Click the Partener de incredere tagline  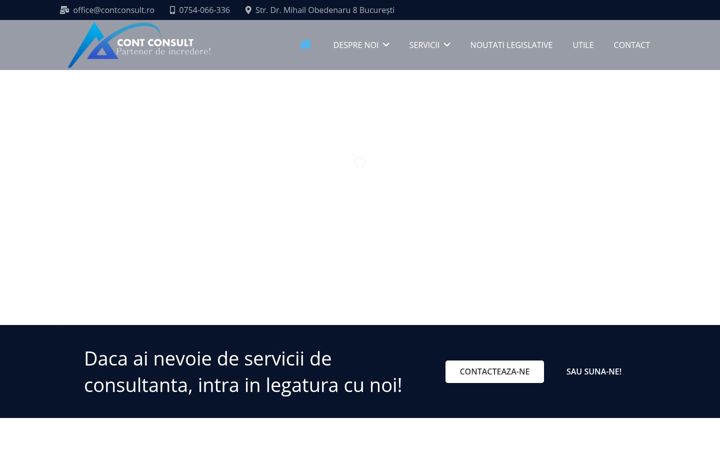point(163,51)
